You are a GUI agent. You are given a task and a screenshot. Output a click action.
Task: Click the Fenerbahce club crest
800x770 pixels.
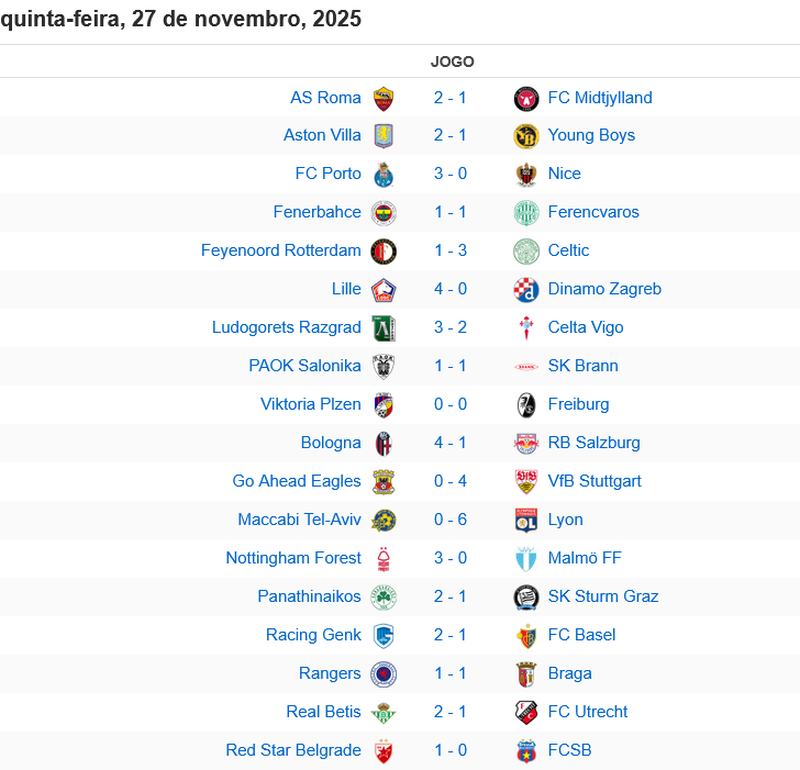pyautogui.click(x=384, y=213)
